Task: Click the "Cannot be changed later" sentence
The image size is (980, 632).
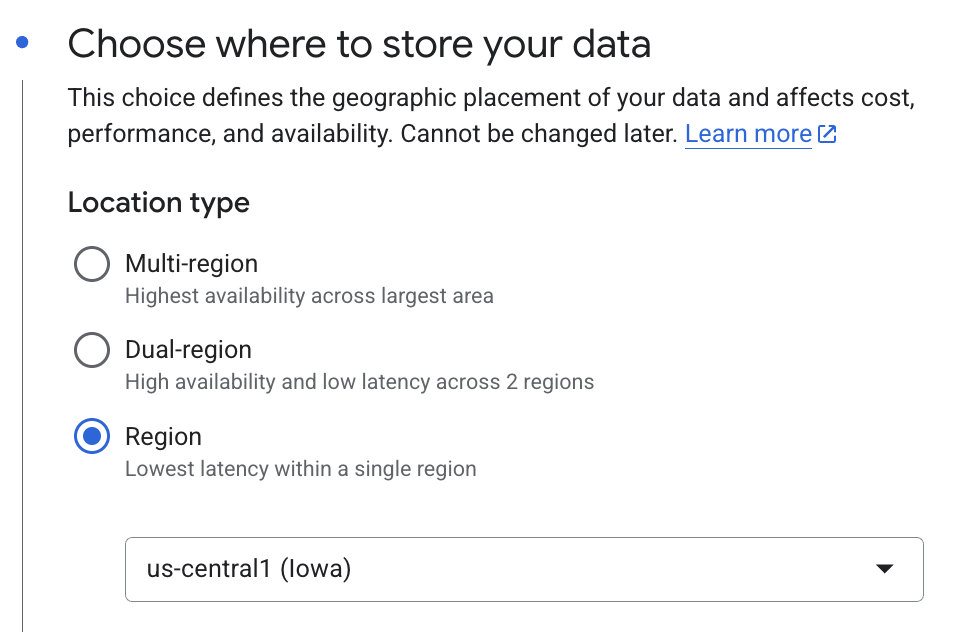Action: click(539, 134)
